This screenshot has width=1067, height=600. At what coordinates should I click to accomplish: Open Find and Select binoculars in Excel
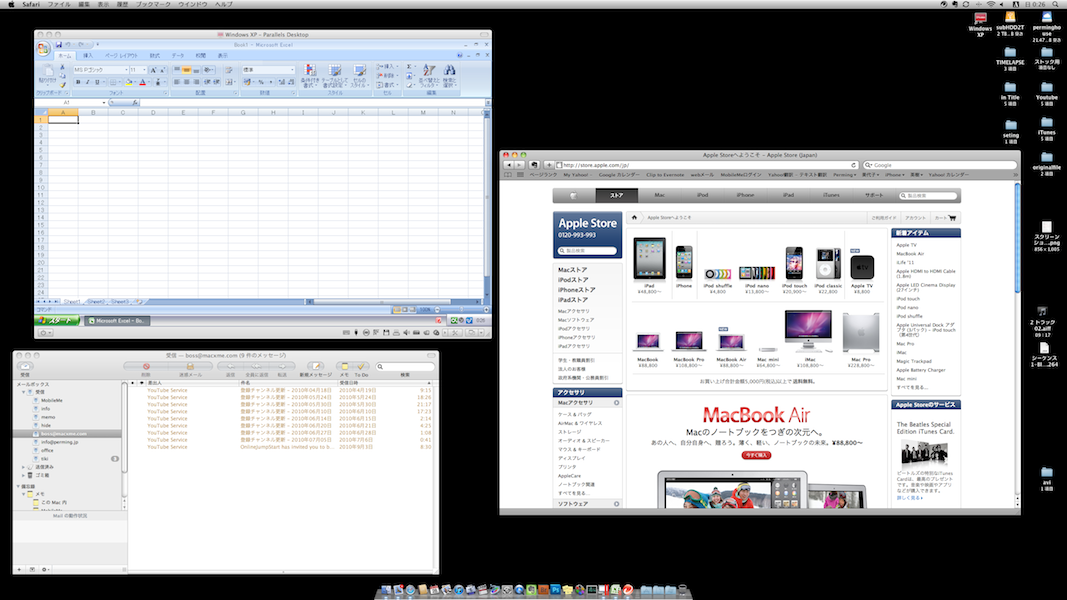click(449, 76)
